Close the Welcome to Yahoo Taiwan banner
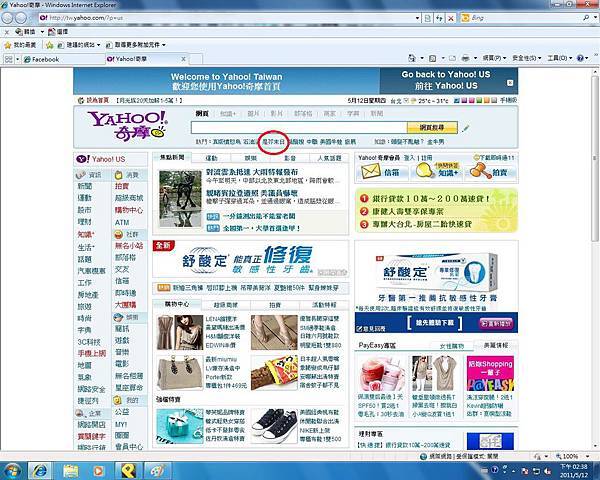The image size is (600, 480). click(510, 83)
